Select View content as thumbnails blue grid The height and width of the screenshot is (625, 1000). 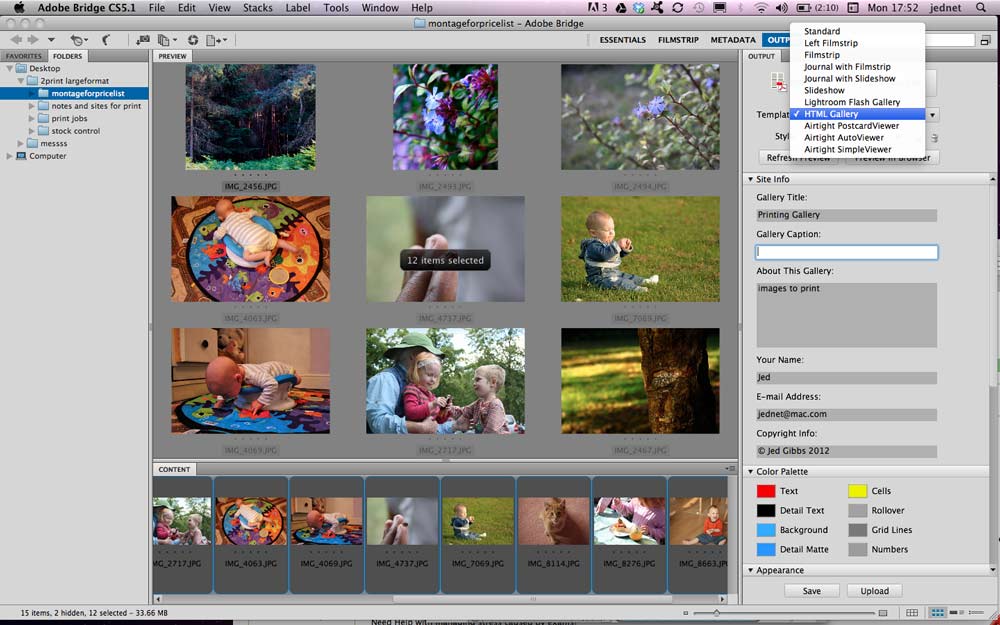pos(938,613)
